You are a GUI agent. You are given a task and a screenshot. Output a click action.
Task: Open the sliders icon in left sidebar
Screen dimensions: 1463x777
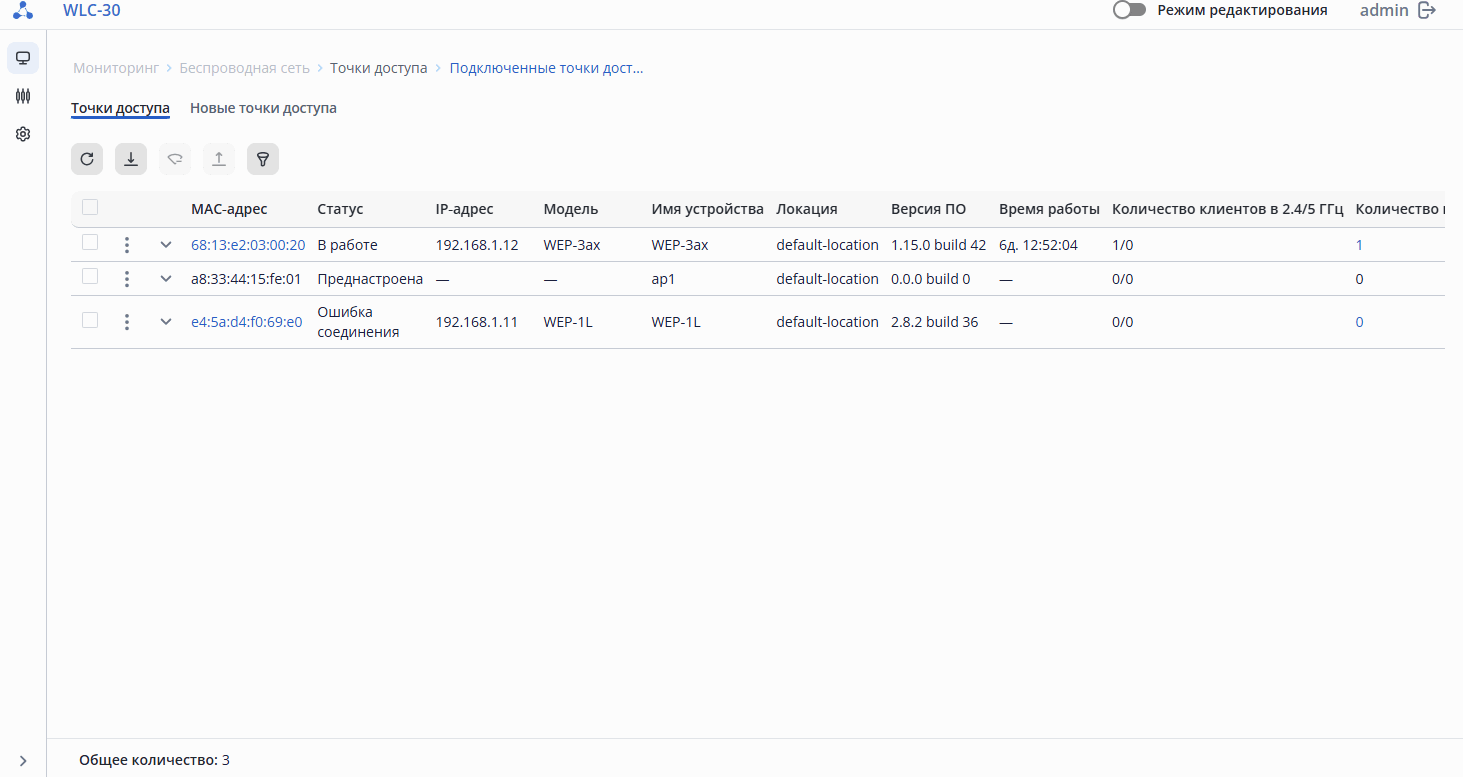(23, 96)
